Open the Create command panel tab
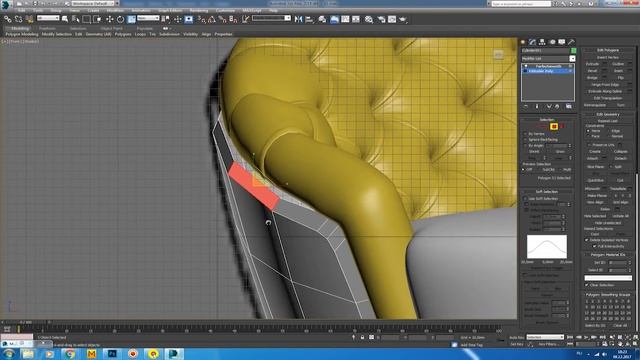Image resolution: width=640 pixels, height=360 pixels. coord(523,42)
